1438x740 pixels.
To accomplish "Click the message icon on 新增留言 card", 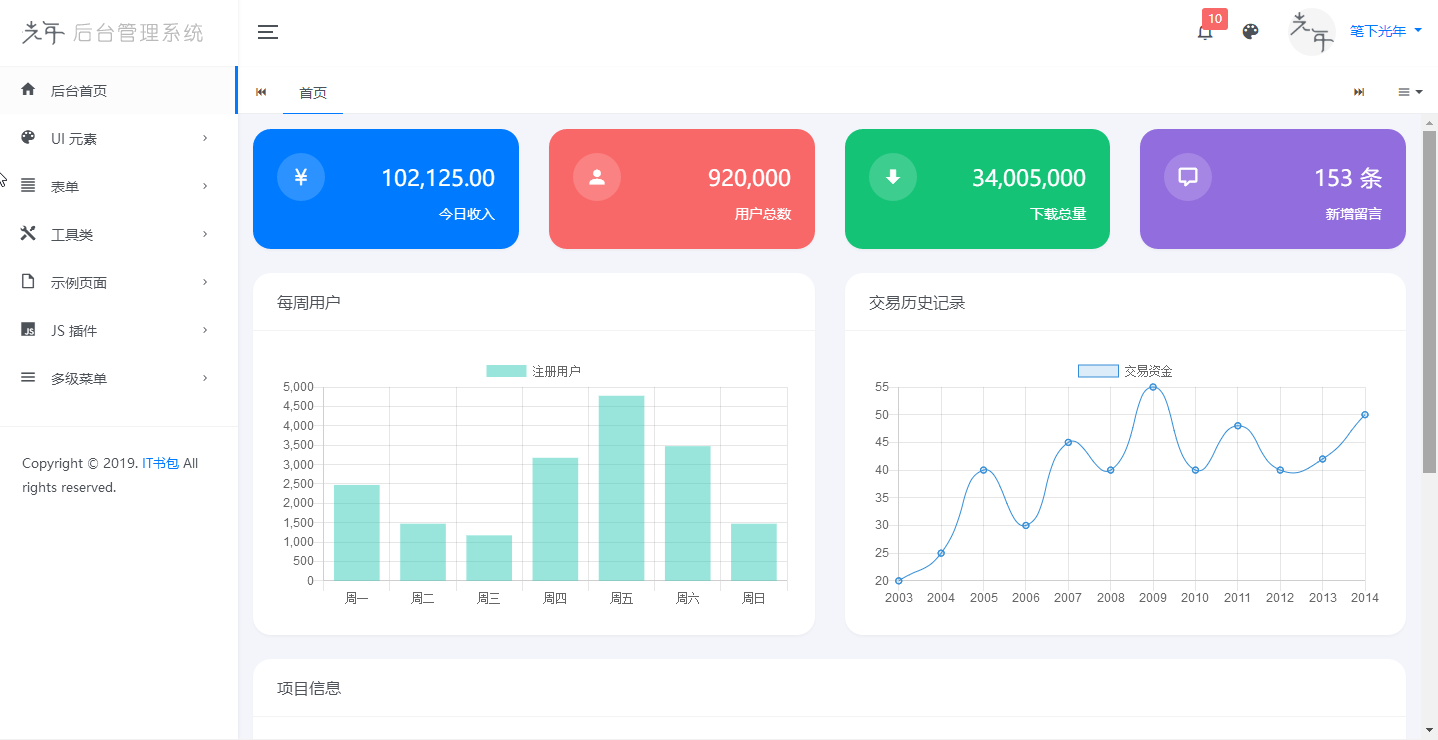I will pos(1188,177).
